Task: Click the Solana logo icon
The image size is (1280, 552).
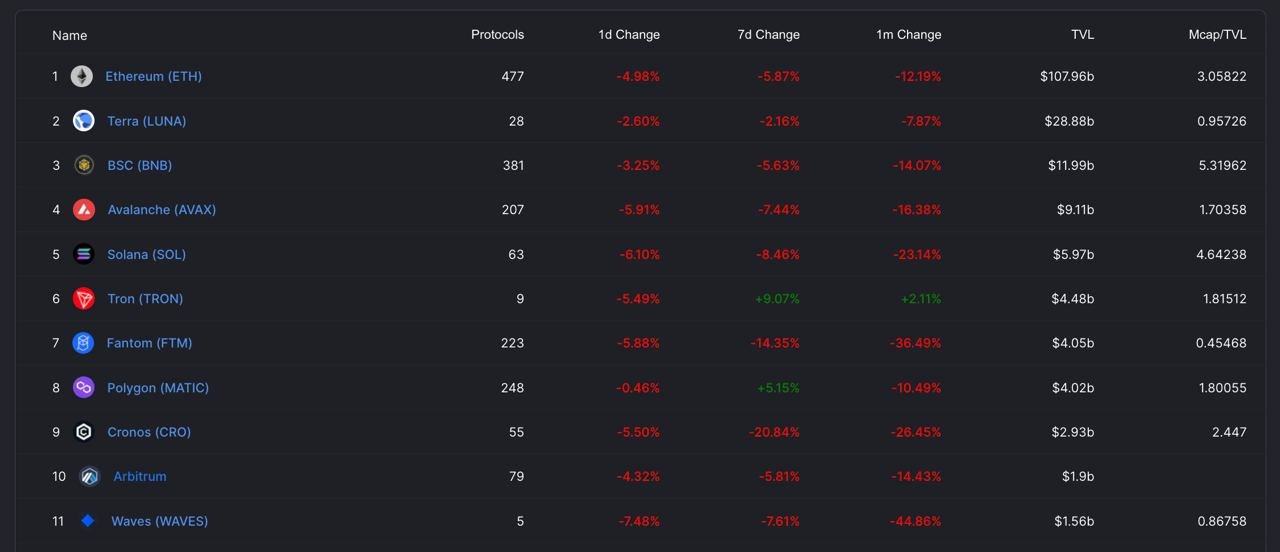Action: pos(84,254)
